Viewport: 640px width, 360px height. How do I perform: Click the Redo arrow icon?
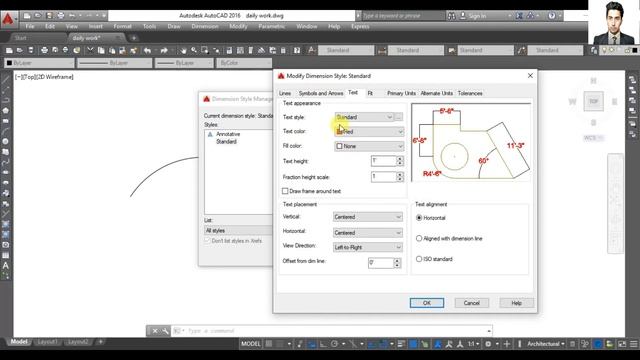tap(164, 50)
